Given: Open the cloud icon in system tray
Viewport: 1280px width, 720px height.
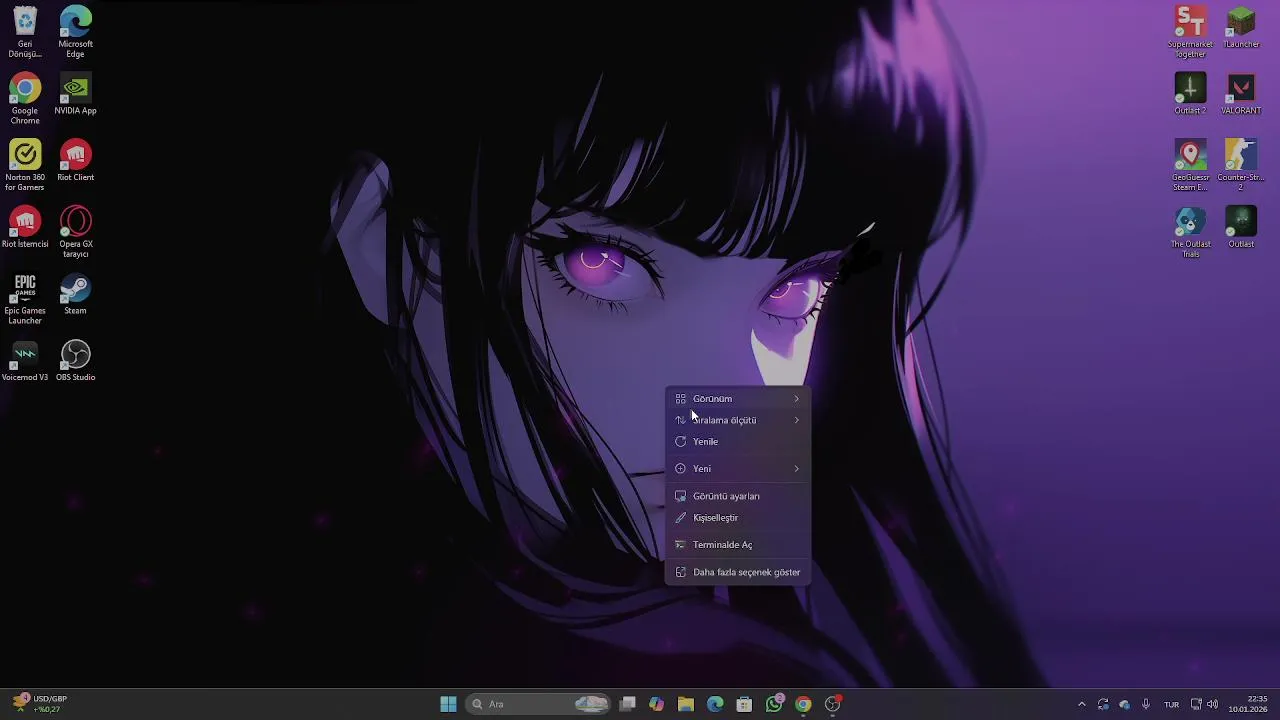Looking at the screenshot, I should click(1124, 704).
